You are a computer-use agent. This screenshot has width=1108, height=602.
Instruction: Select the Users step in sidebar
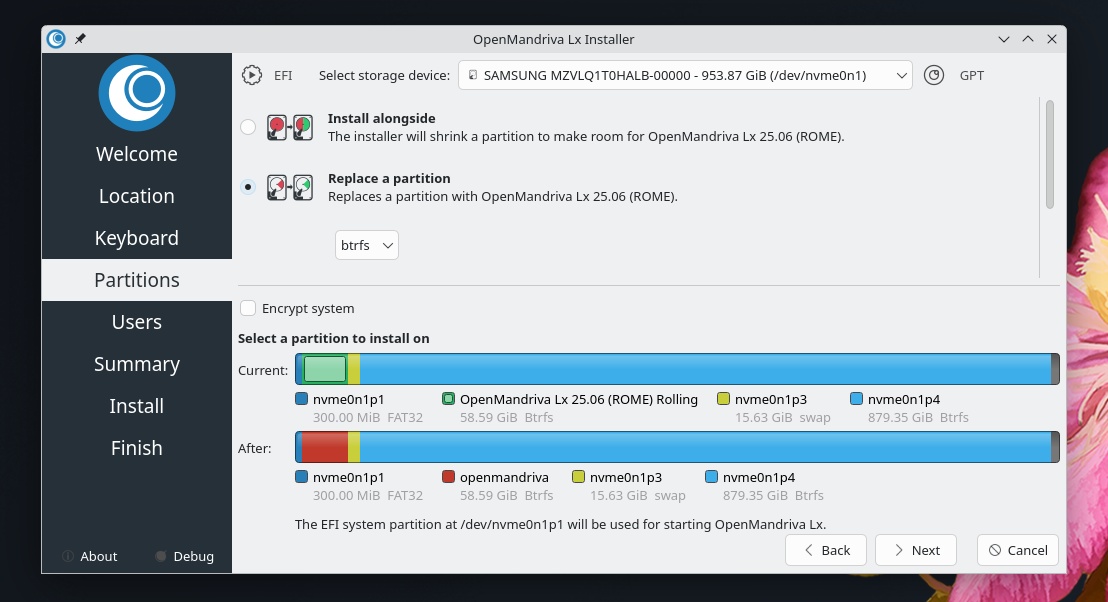coord(137,322)
